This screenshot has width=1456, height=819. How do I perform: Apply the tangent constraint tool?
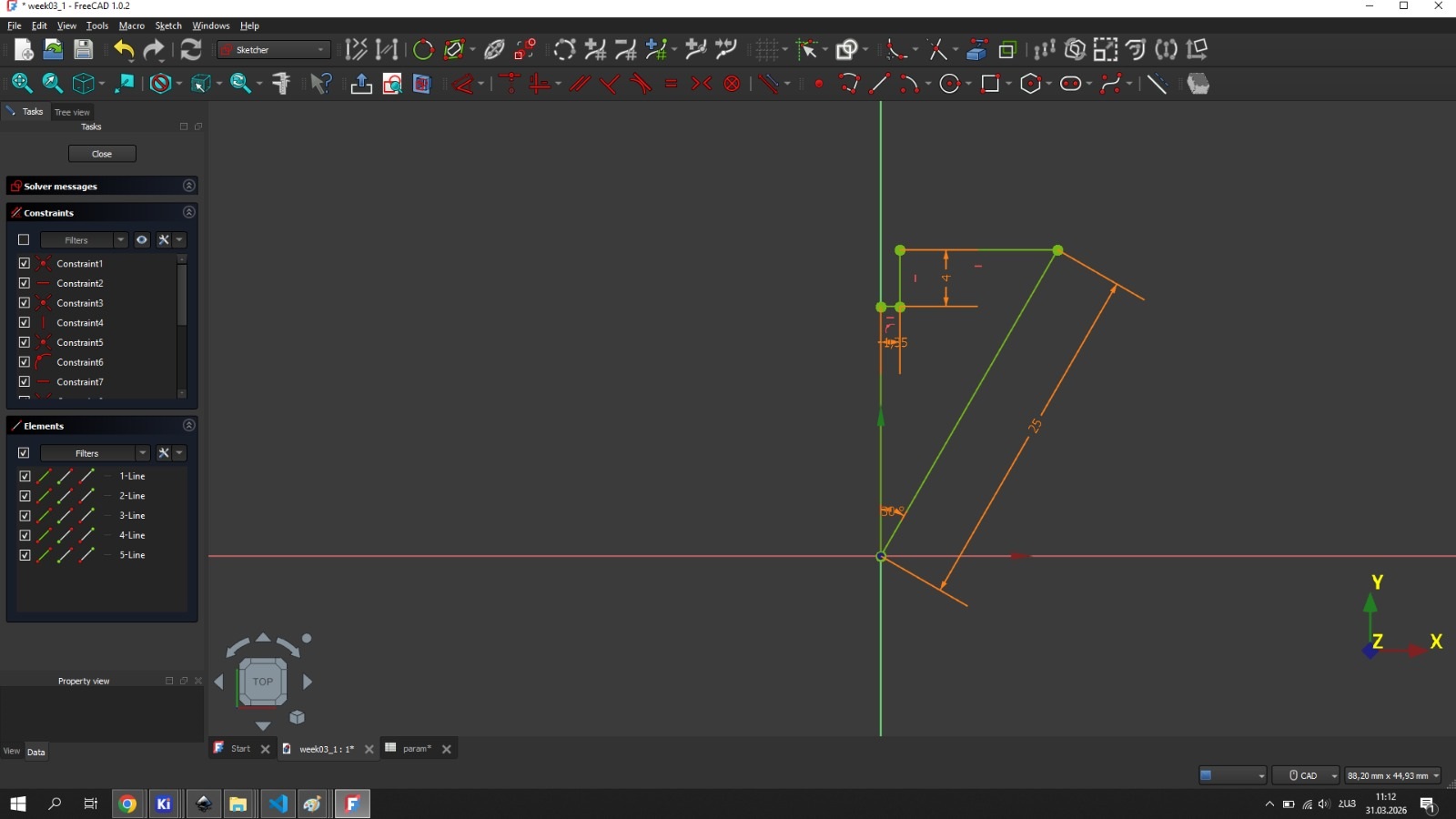tap(641, 84)
